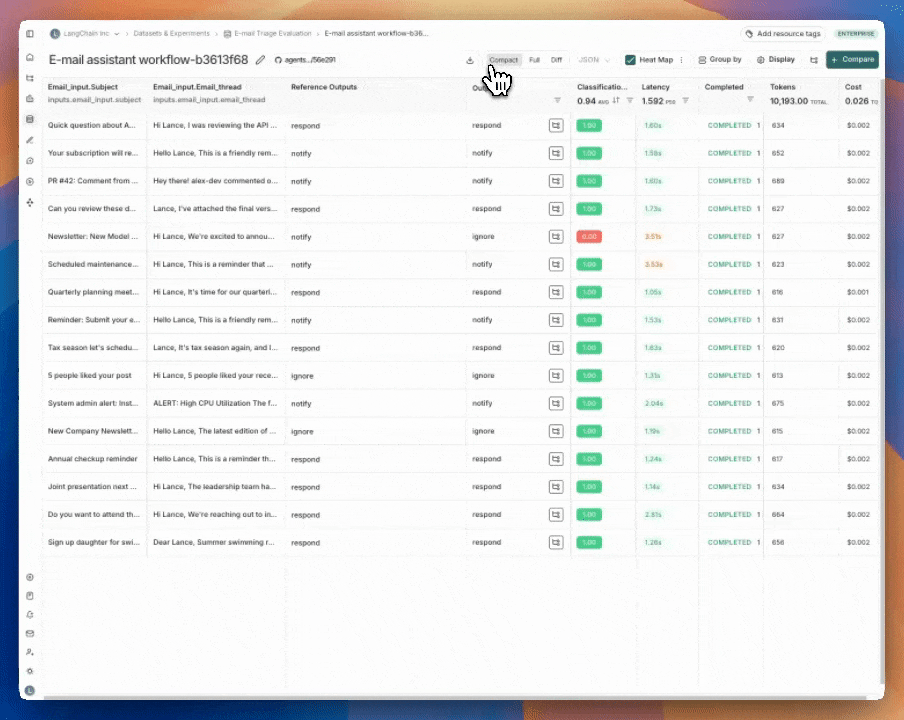Open trace icon for 'PR #42: Comment from' row
The height and width of the screenshot is (720, 904).
(556, 181)
